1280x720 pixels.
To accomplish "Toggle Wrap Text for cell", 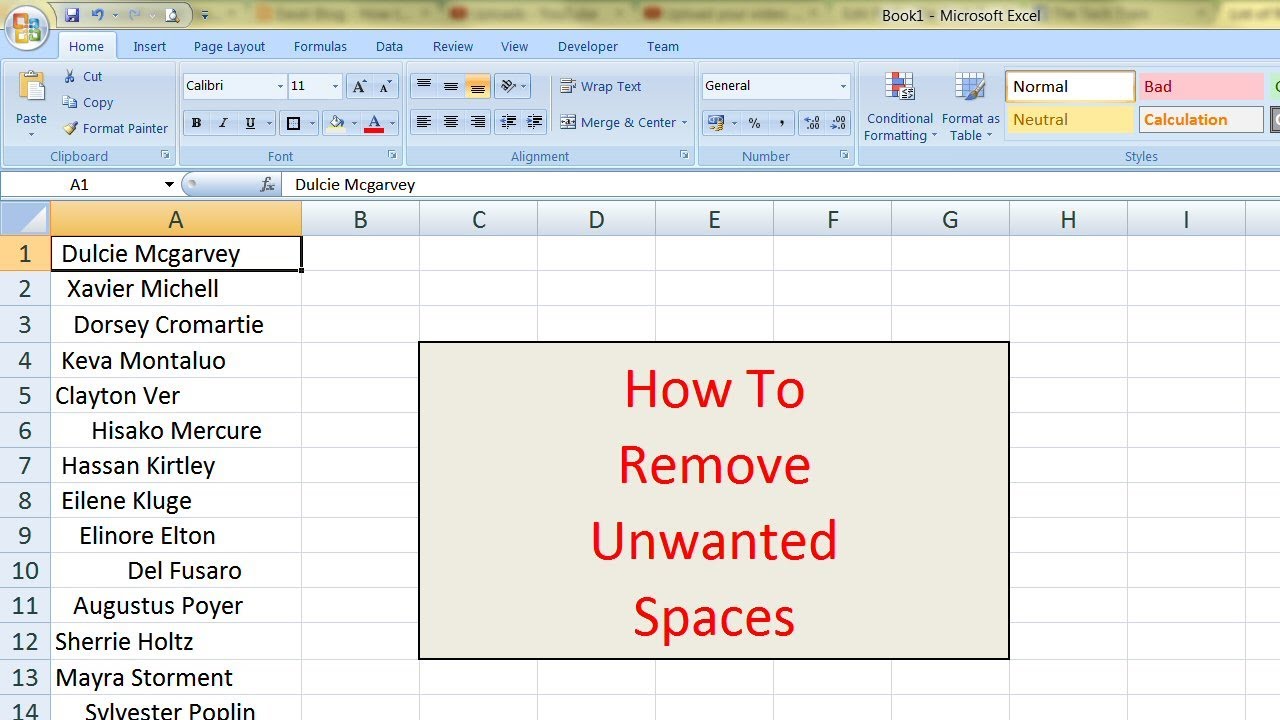I will coord(600,86).
